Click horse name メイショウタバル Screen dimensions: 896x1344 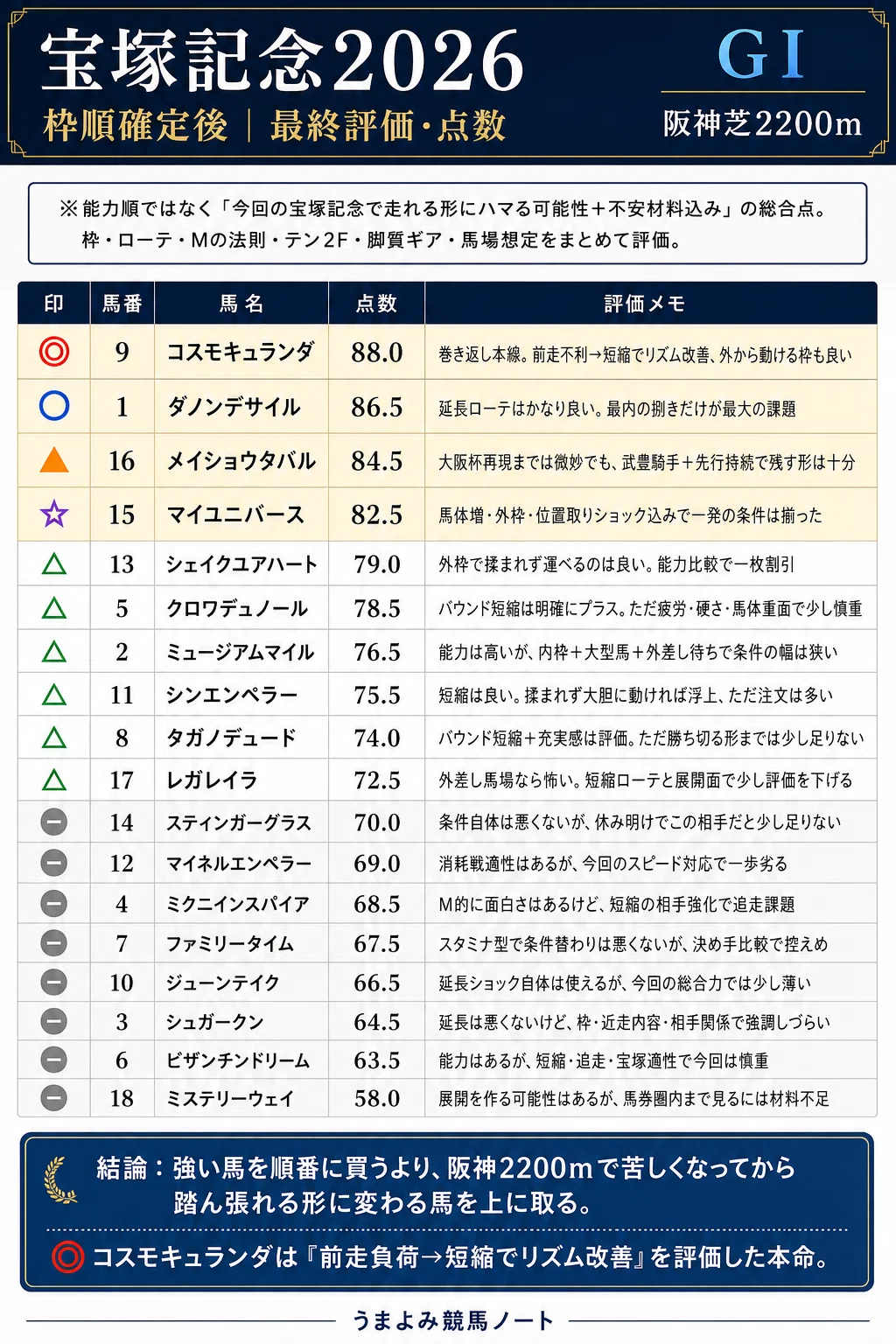pyautogui.click(x=241, y=461)
